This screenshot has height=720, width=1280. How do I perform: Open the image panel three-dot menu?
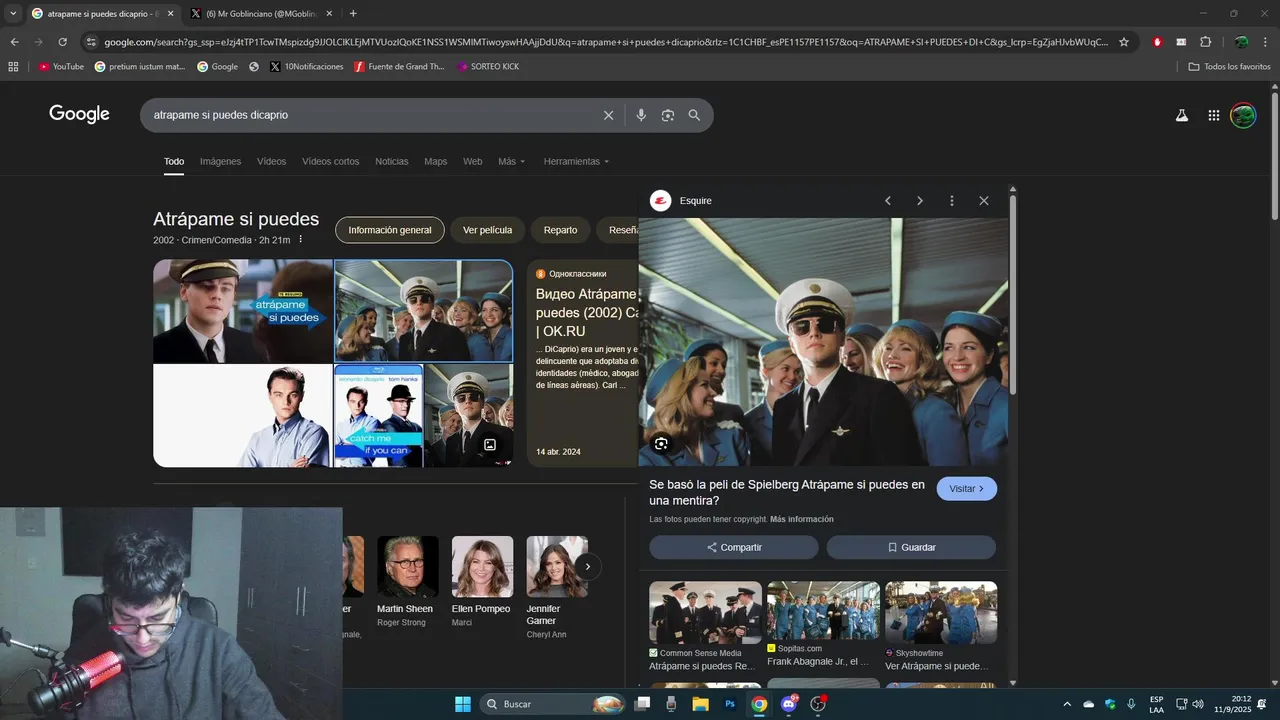[952, 201]
